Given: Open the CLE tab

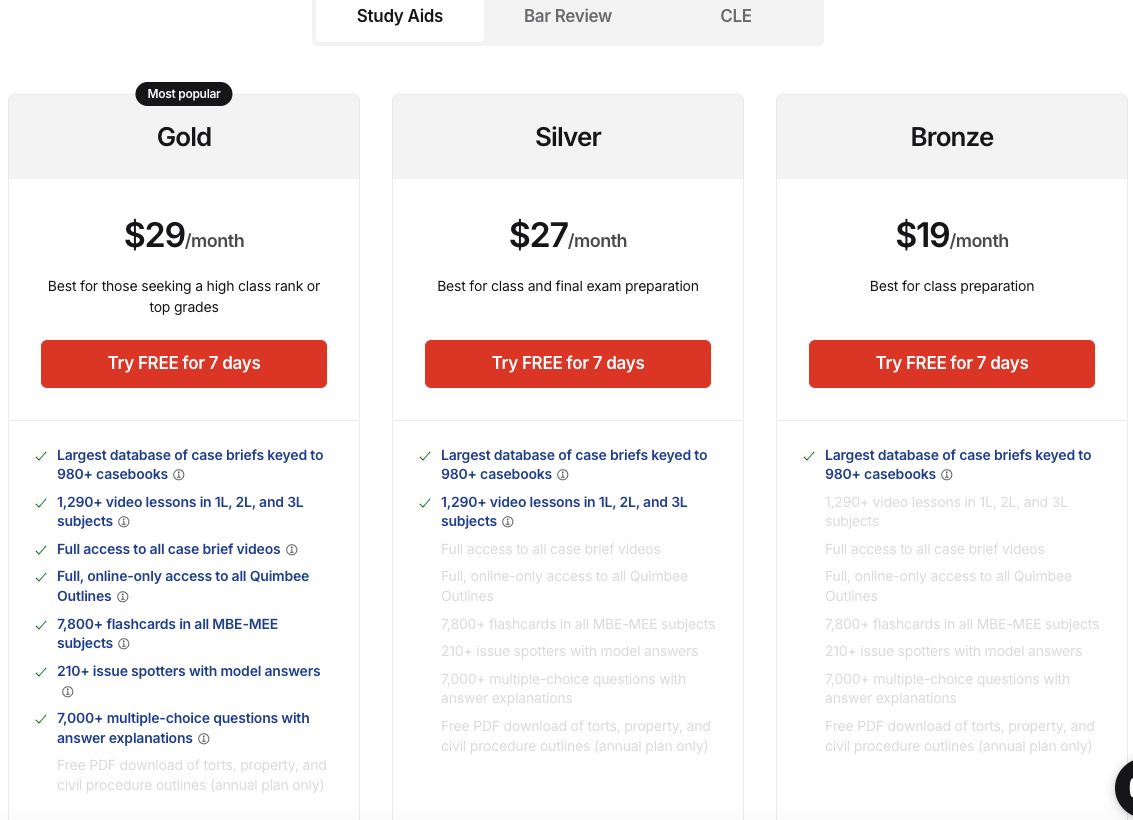Looking at the screenshot, I should click(736, 17).
